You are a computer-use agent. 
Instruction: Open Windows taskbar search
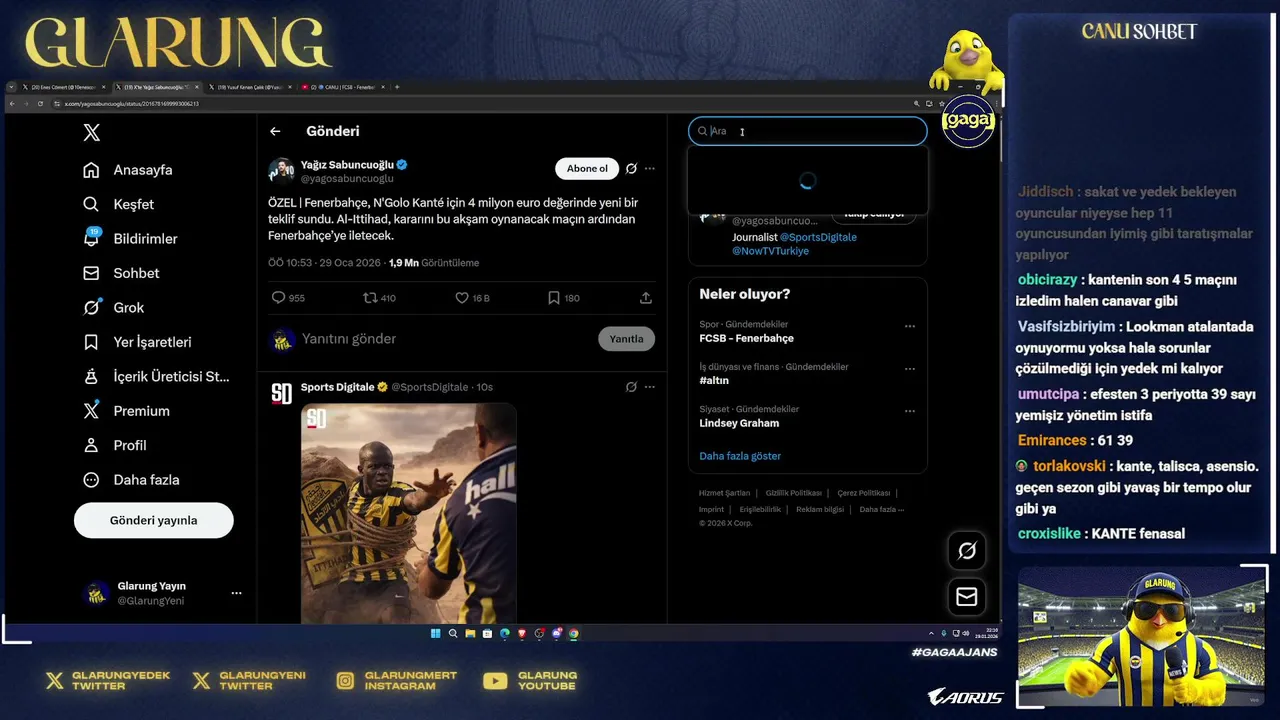pyautogui.click(x=453, y=633)
